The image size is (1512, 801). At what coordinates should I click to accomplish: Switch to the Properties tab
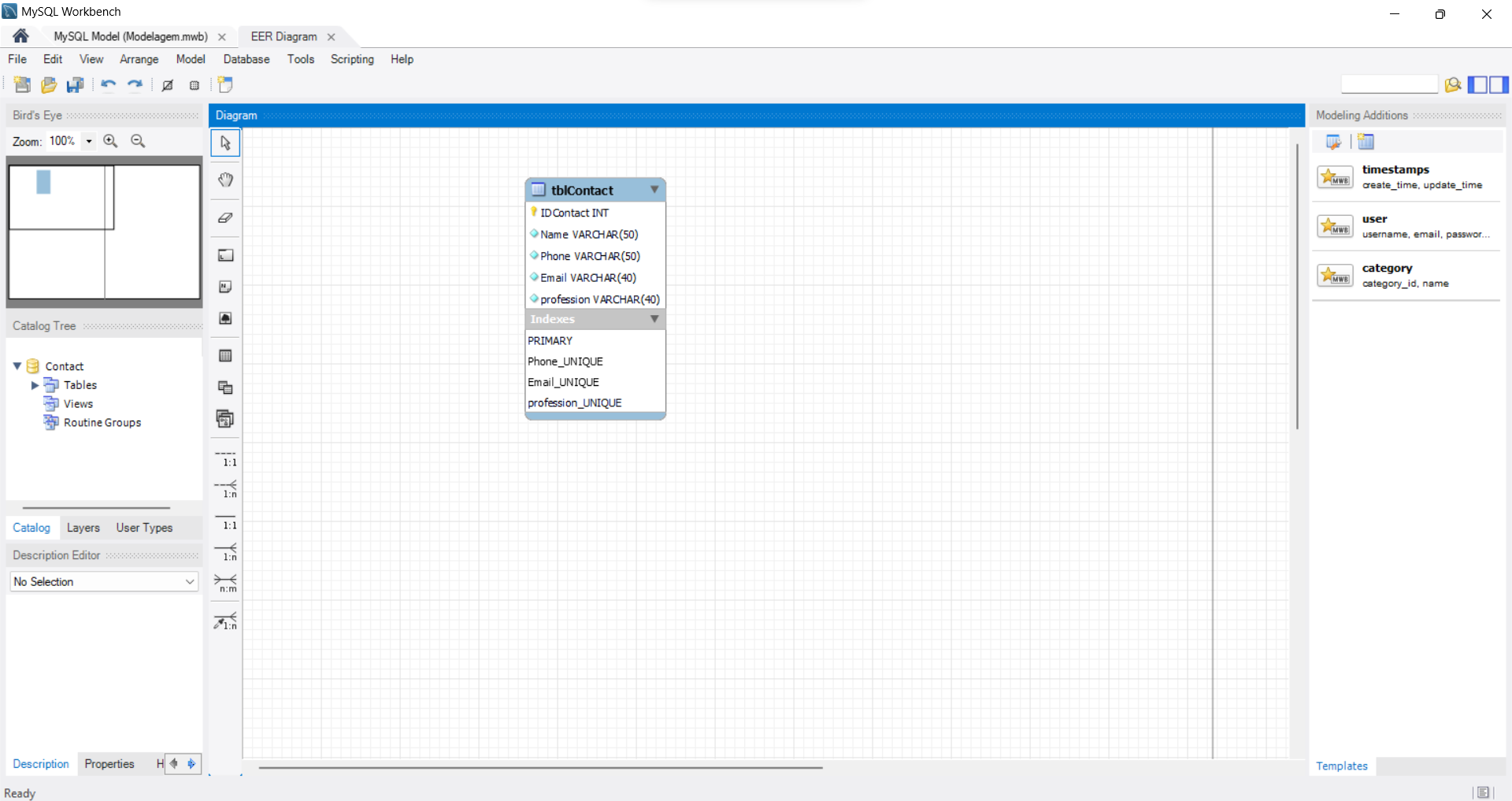(x=109, y=764)
